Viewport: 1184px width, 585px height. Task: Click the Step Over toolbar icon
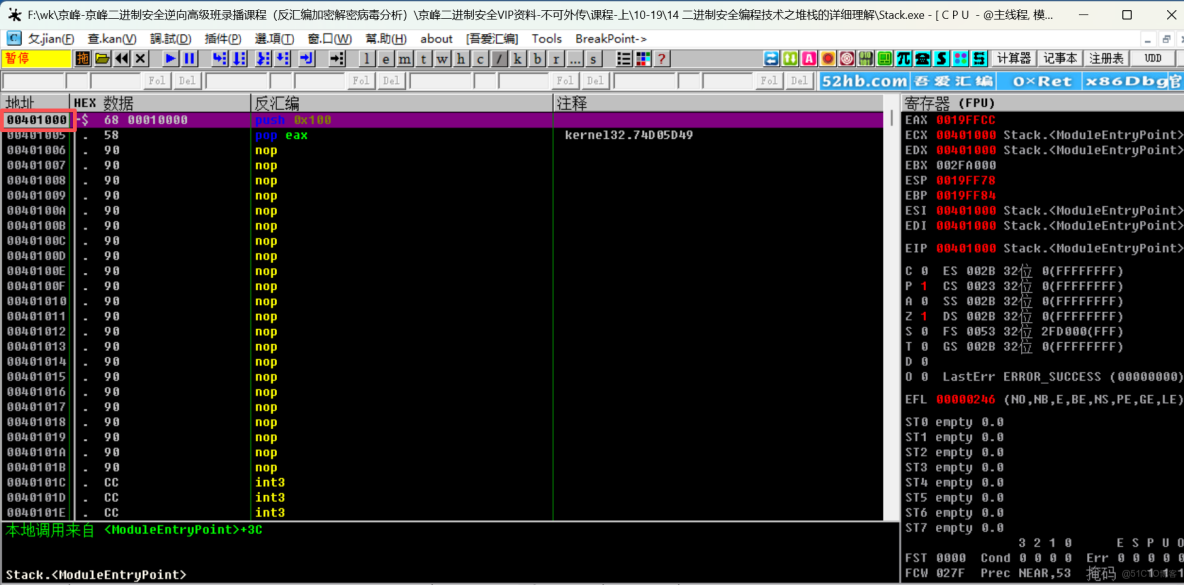click(239, 58)
